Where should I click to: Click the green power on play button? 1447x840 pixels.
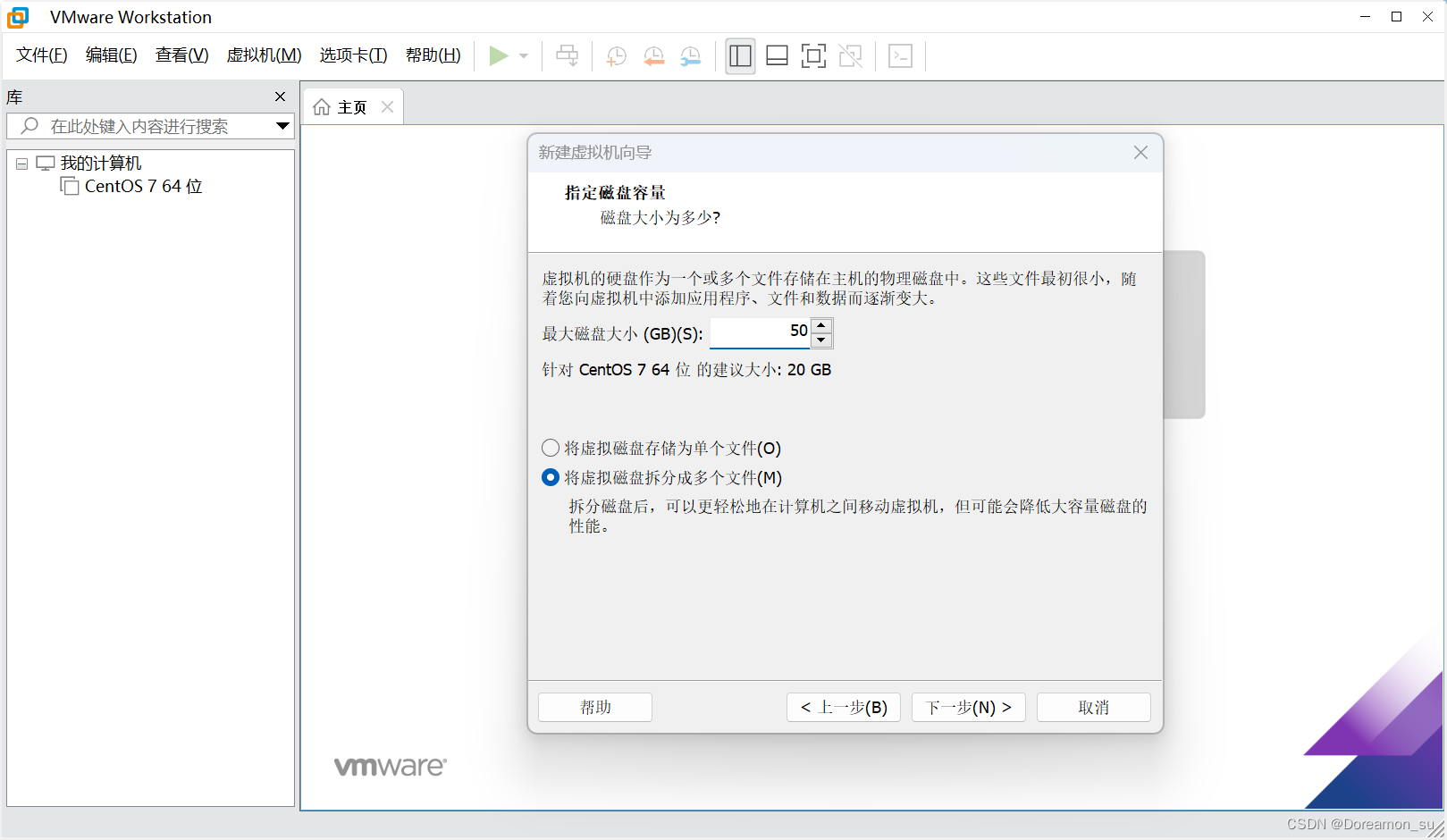pos(499,55)
